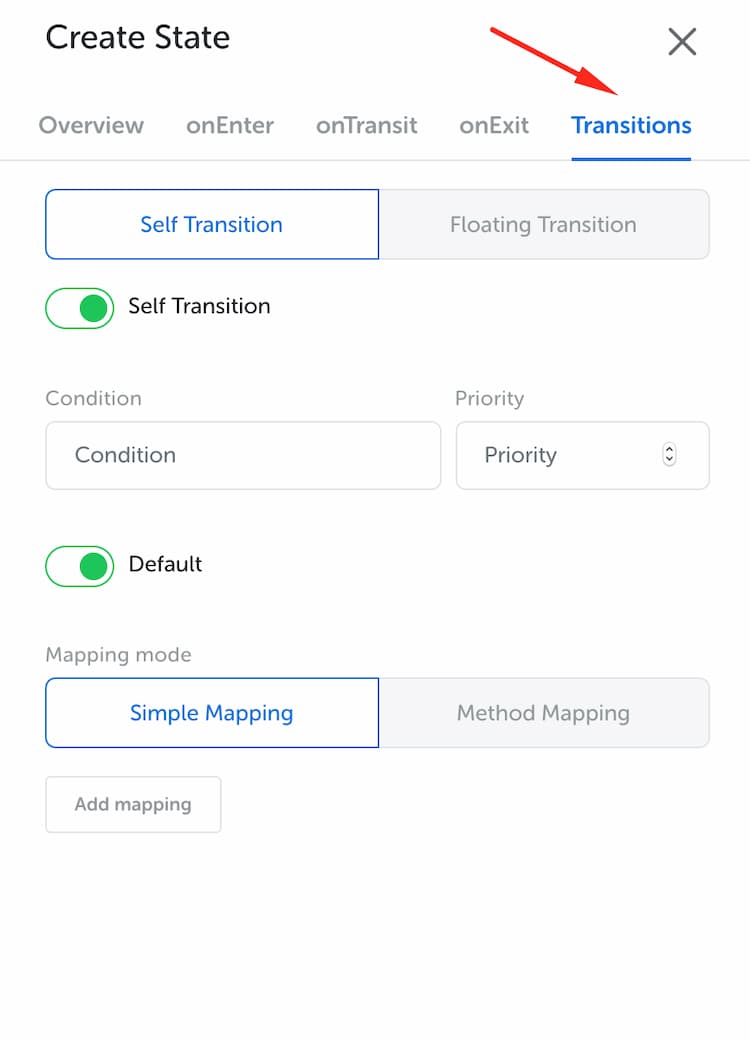This screenshot has height=1041, width=750.
Task: Click the Priority field stepper arrows
Action: point(669,455)
